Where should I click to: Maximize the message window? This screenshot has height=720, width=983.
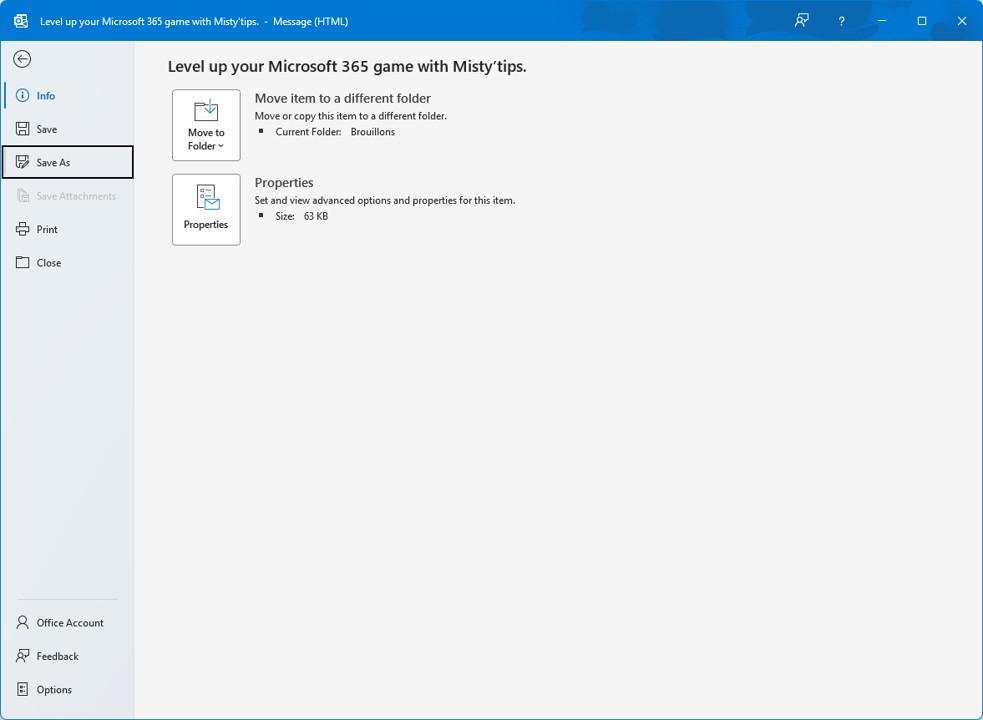[921, 21]
